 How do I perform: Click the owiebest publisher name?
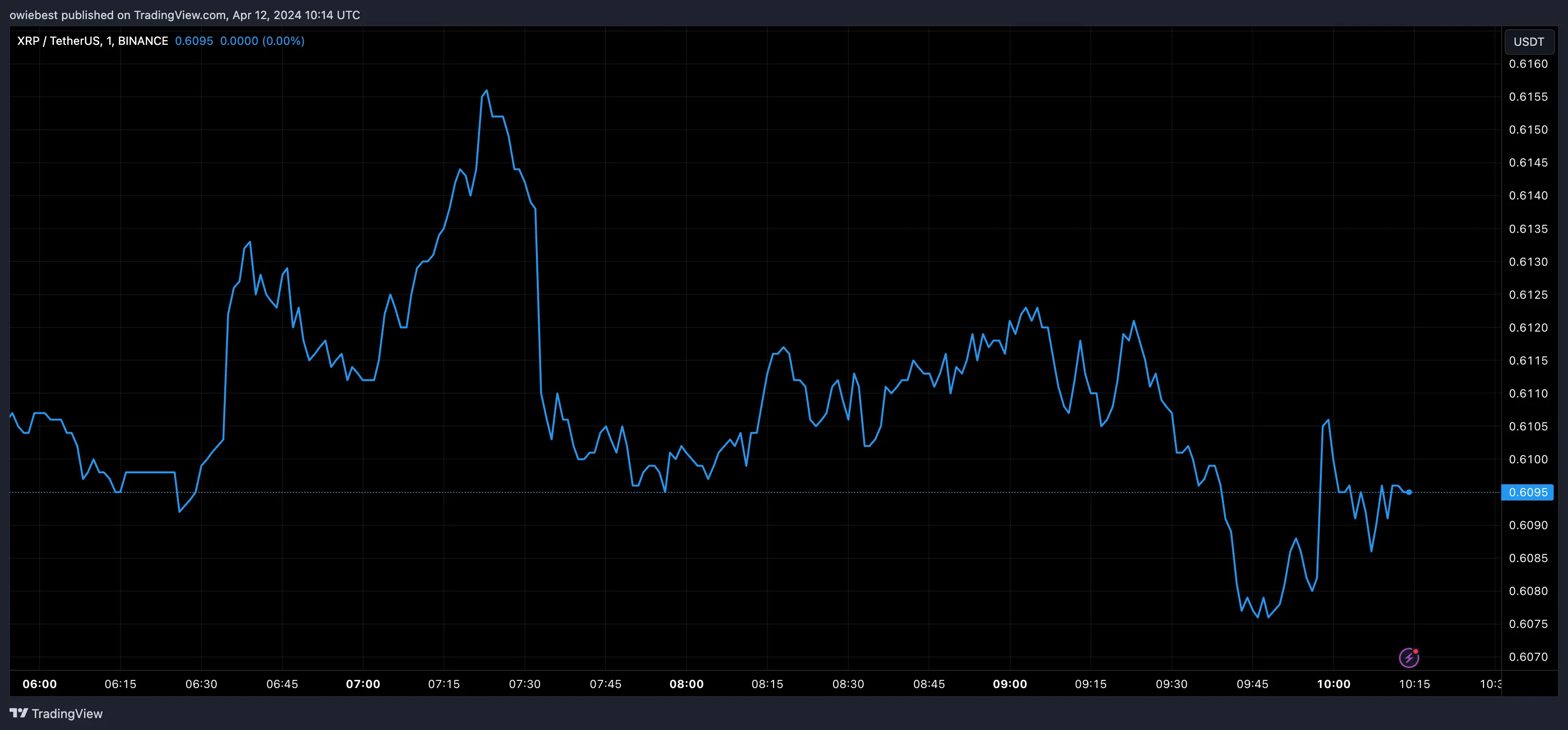[34, 15]
